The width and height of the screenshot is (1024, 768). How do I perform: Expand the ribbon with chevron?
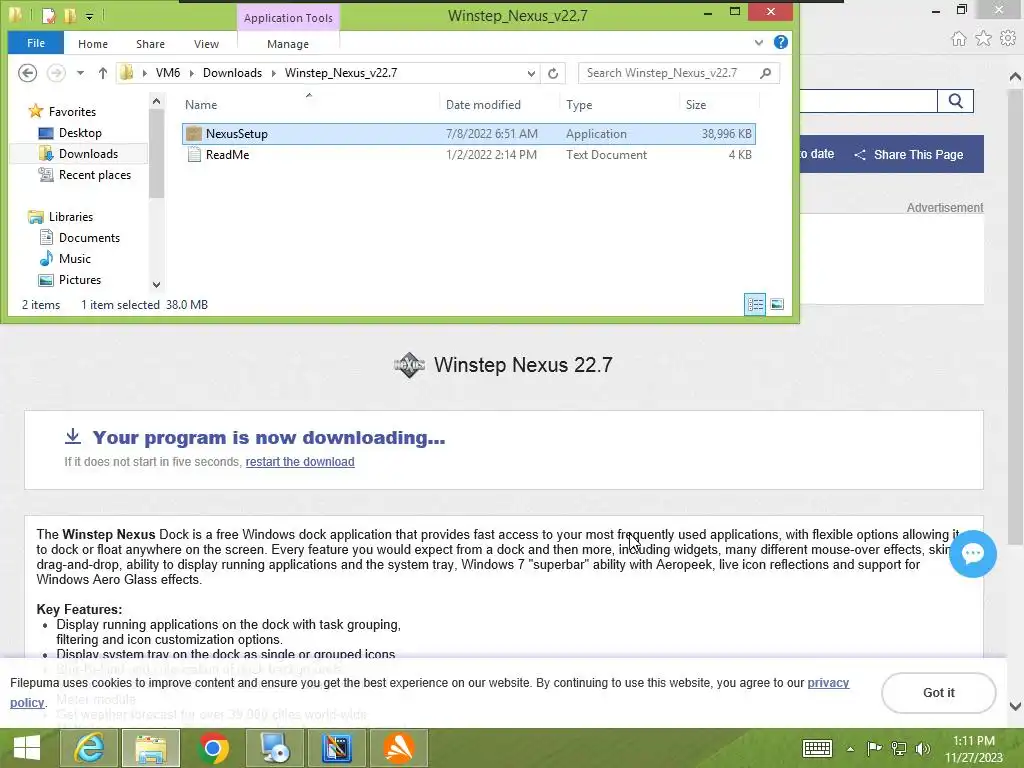click(759, 42)
